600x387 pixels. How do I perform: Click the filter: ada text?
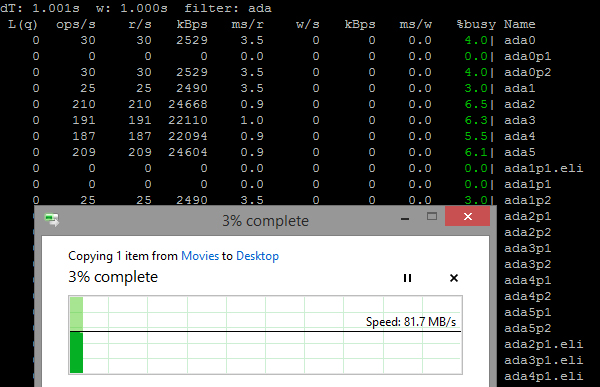(228, 8)
